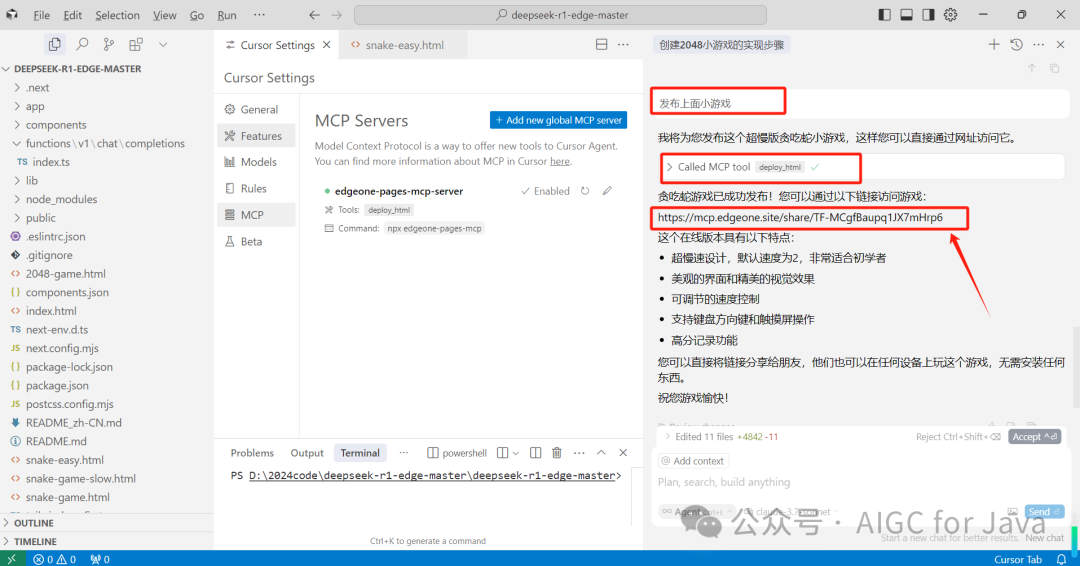The height and width of the screenshot is (566, 1080).
Task: Start a new chat with plus icon
Action: 993,45
